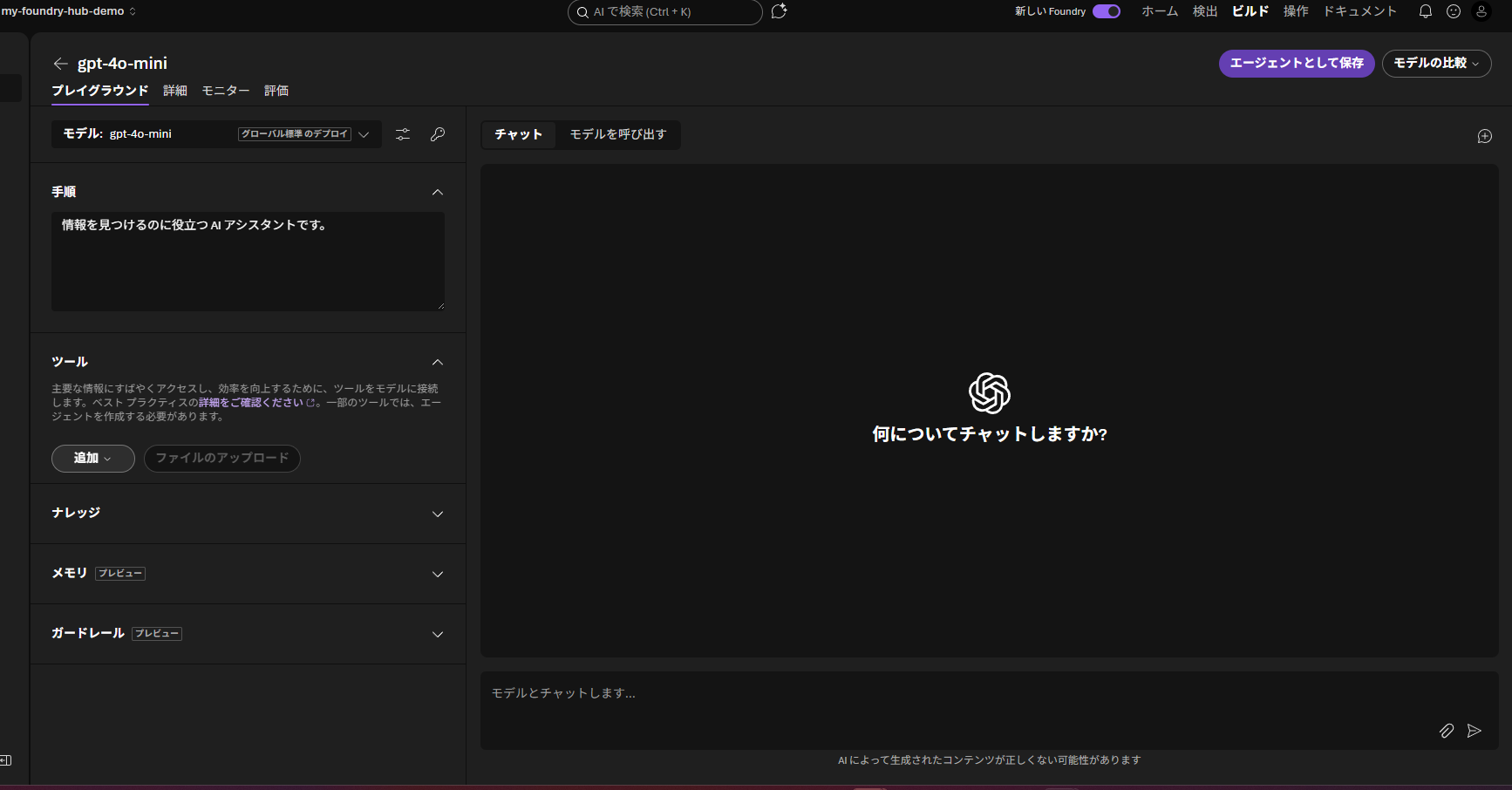Open 検出 in top navigation
This screenshot has height=790, width=1512.
(1205, 11)
